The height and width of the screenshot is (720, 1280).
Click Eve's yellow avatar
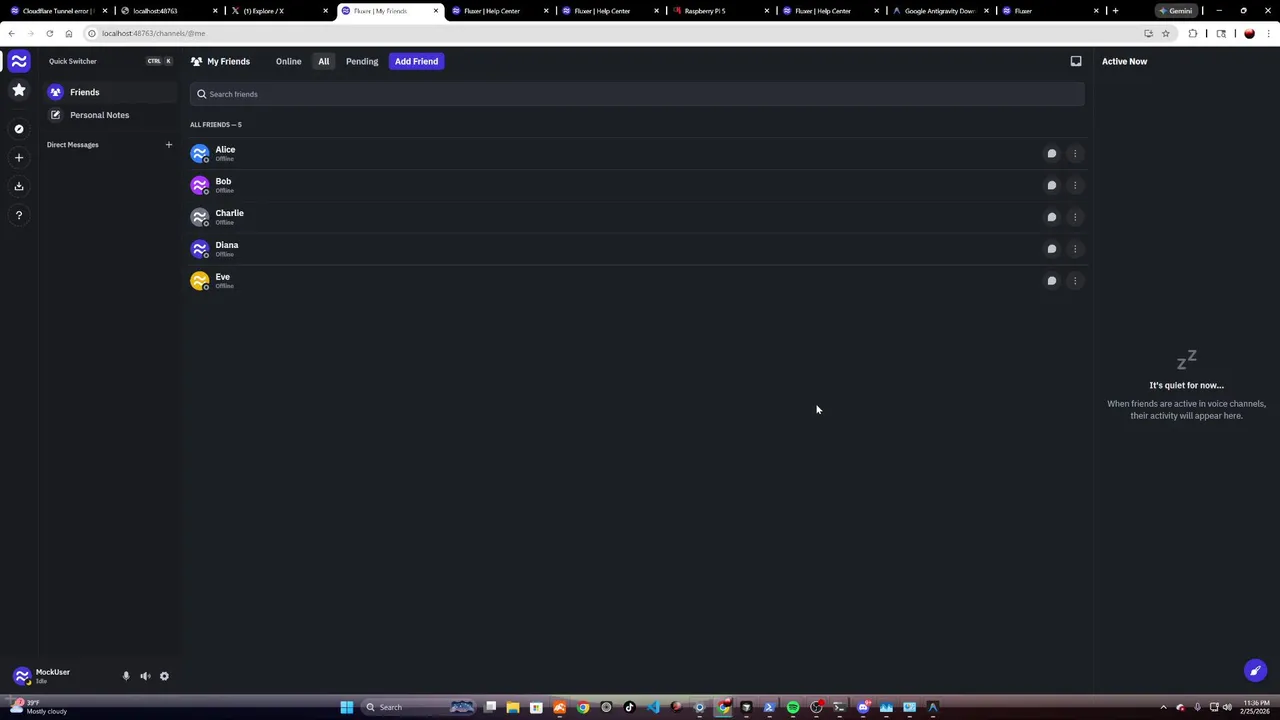[x=200, y=281]
